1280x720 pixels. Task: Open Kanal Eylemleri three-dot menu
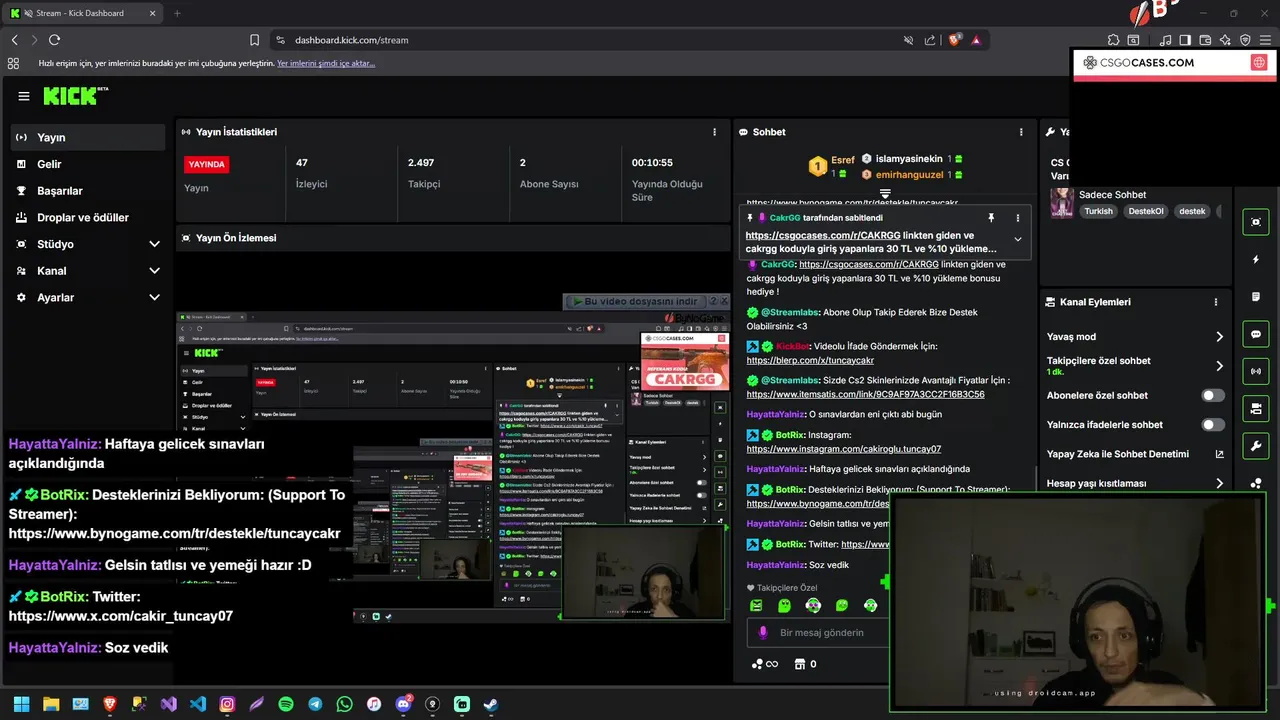tap(1216, 302)
